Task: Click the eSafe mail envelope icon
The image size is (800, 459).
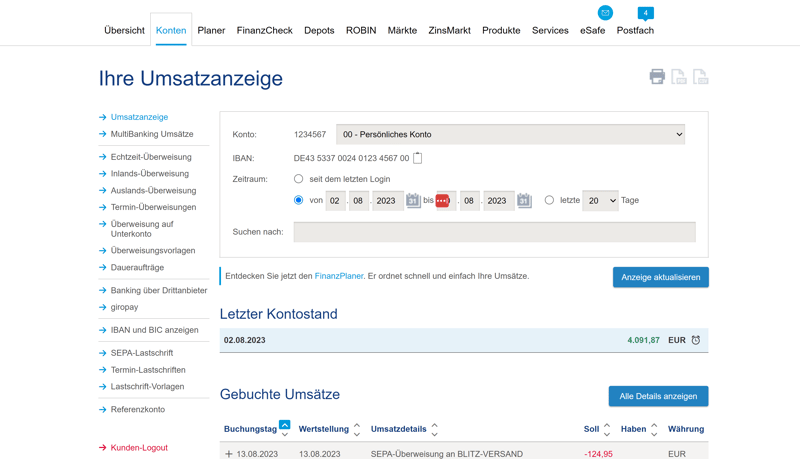Action: point(605,13)
